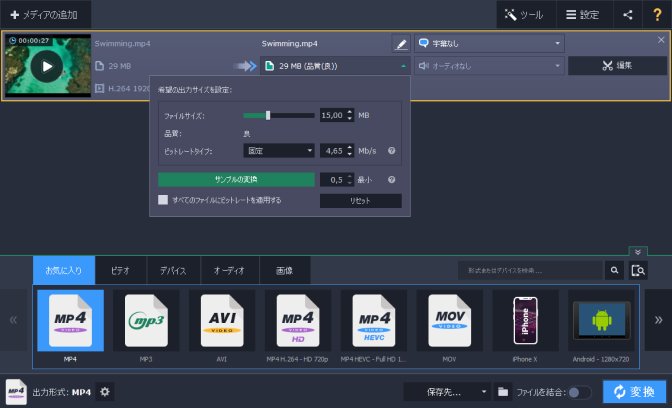
Task: Open the 保存先 save-to dropdown
Action: pos(447,392)
